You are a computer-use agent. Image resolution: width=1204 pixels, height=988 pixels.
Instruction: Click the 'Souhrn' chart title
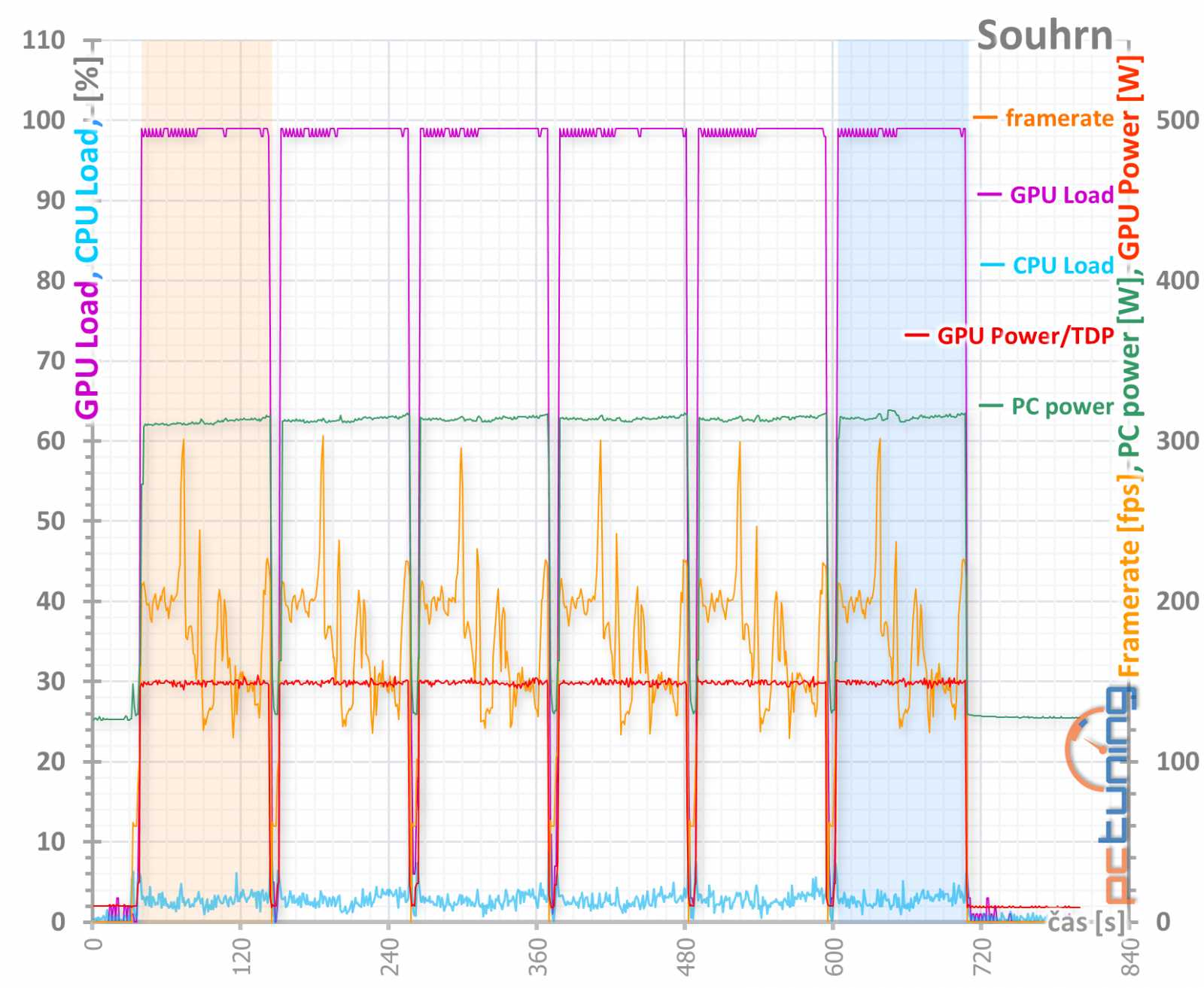pyautogui.click(x=1044, y=35)
